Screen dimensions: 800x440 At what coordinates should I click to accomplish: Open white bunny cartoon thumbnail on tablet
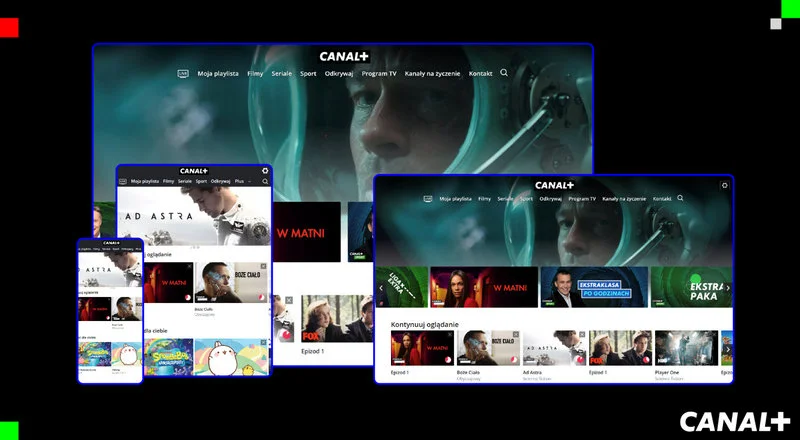[x=232, y=357]
